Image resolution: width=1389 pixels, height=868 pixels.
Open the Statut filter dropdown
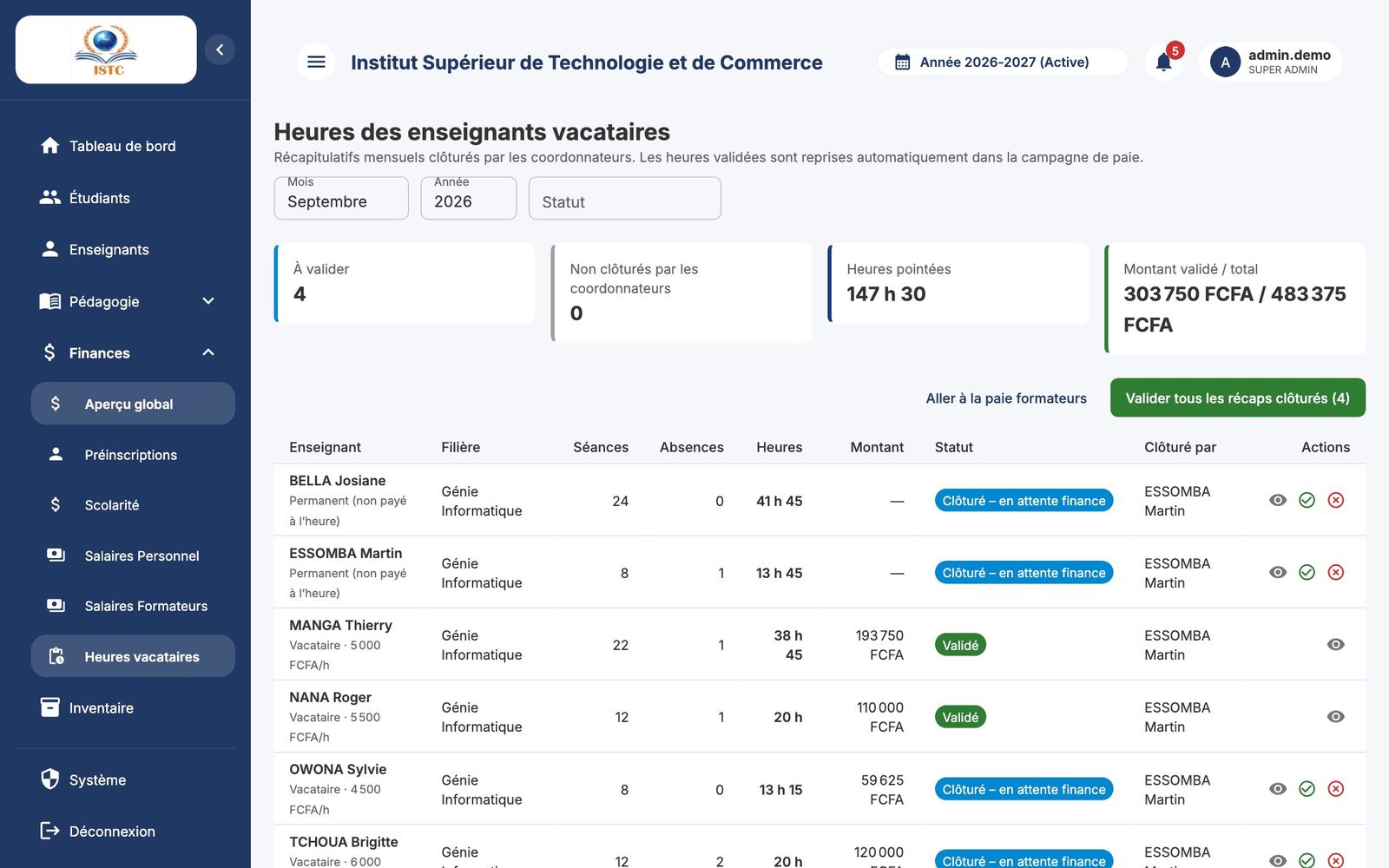625,199
